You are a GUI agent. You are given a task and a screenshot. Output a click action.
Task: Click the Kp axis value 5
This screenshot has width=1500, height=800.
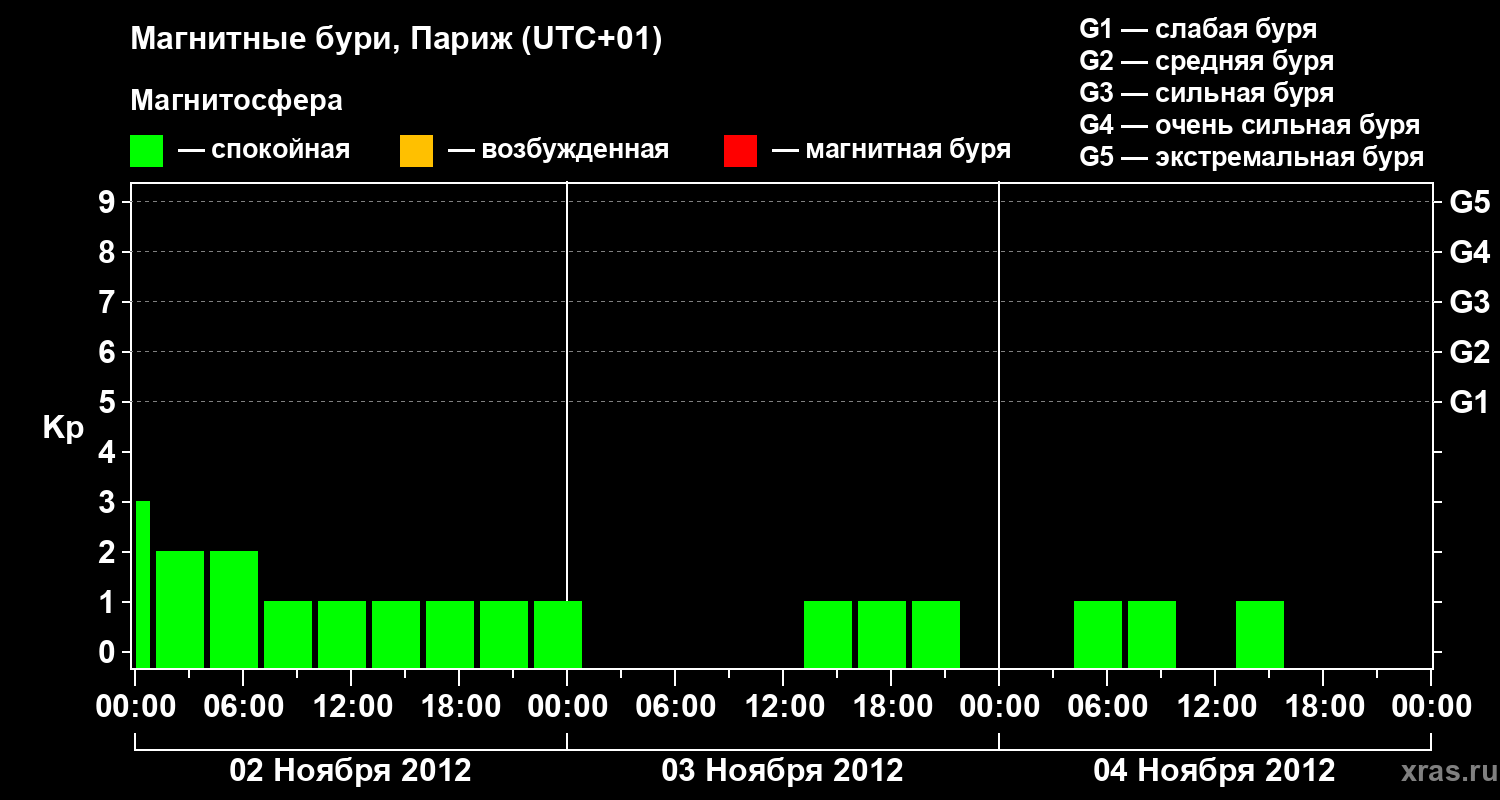[108, 402]
